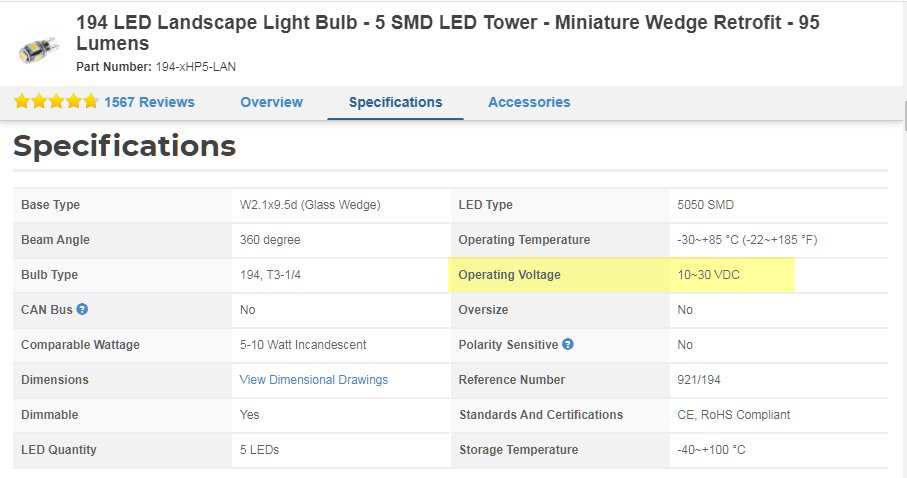The image size is (907, 478).
Task: Click the highlighted Operating Voltage label
Action: (x=509, y=275)
